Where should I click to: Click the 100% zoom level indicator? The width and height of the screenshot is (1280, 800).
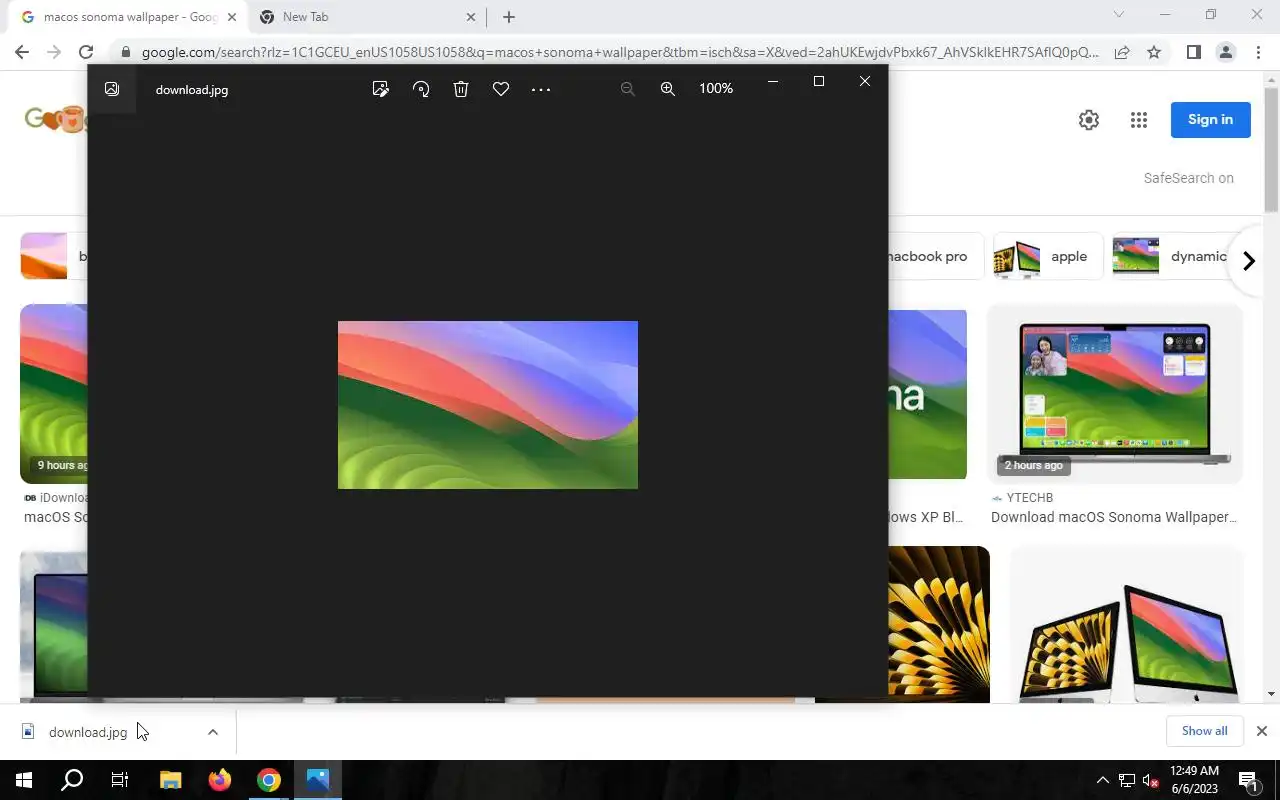point(716,88)
